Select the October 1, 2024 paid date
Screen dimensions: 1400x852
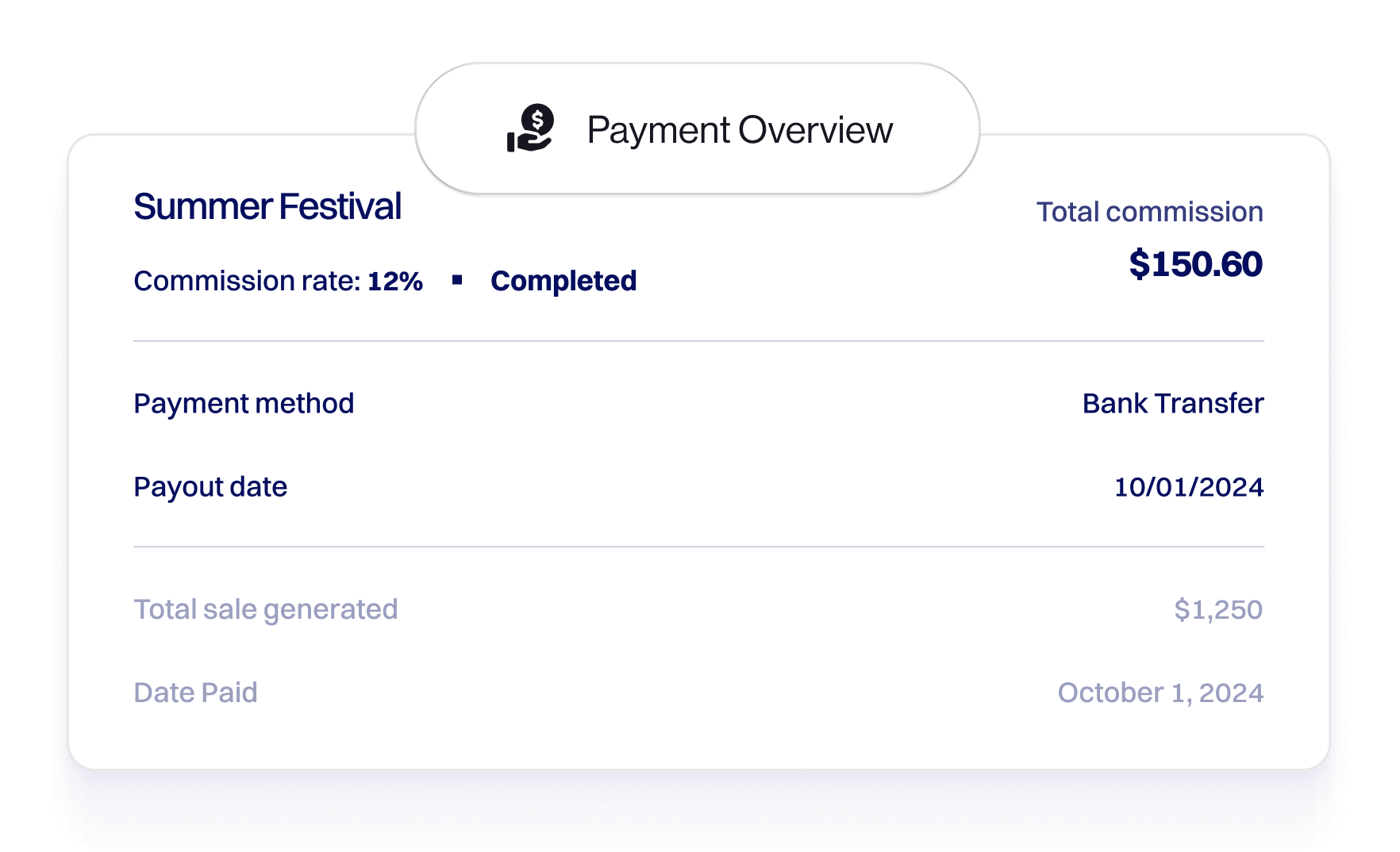click(1160, 693)
